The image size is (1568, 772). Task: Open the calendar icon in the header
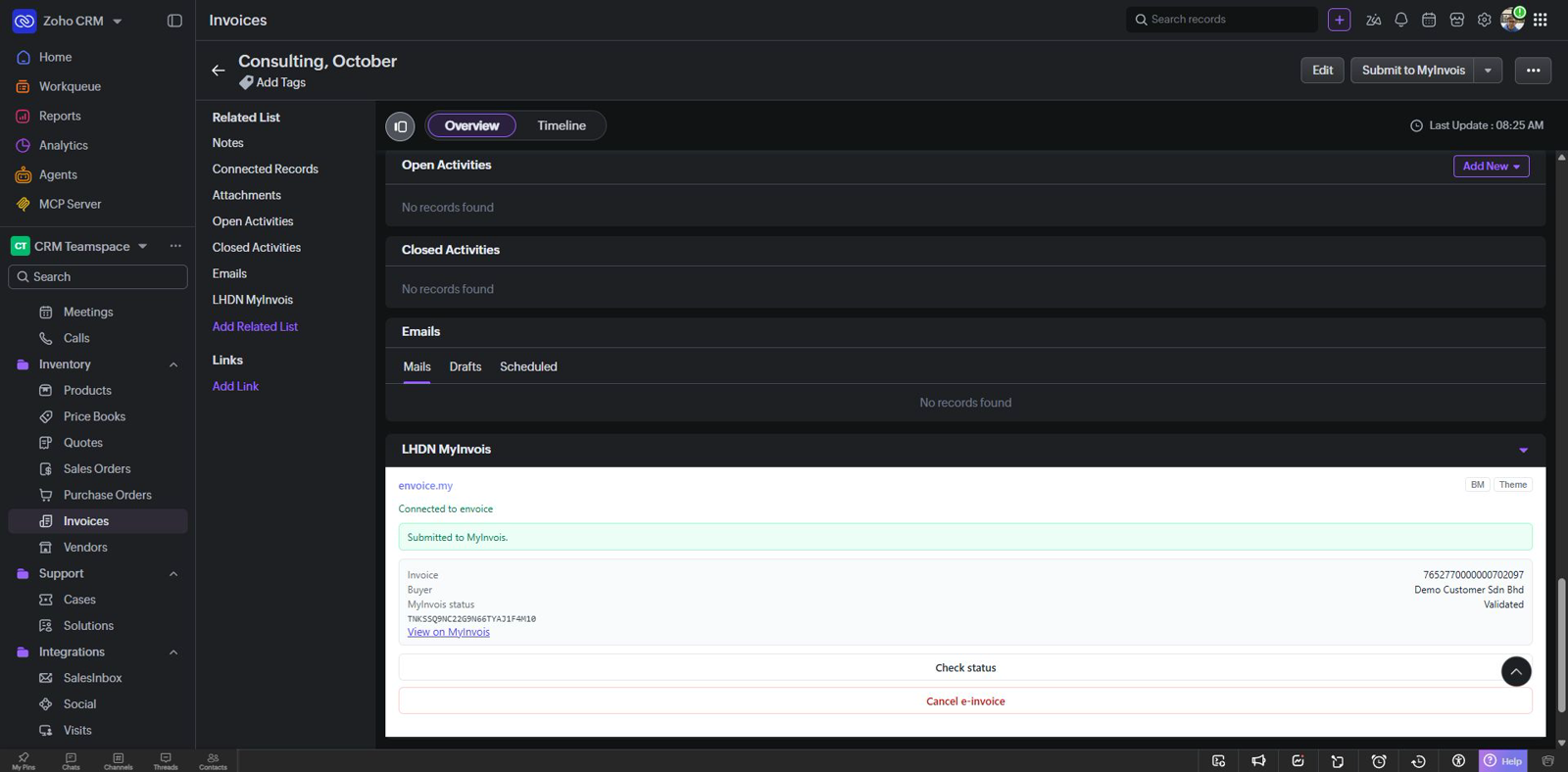coord(1429,20)
